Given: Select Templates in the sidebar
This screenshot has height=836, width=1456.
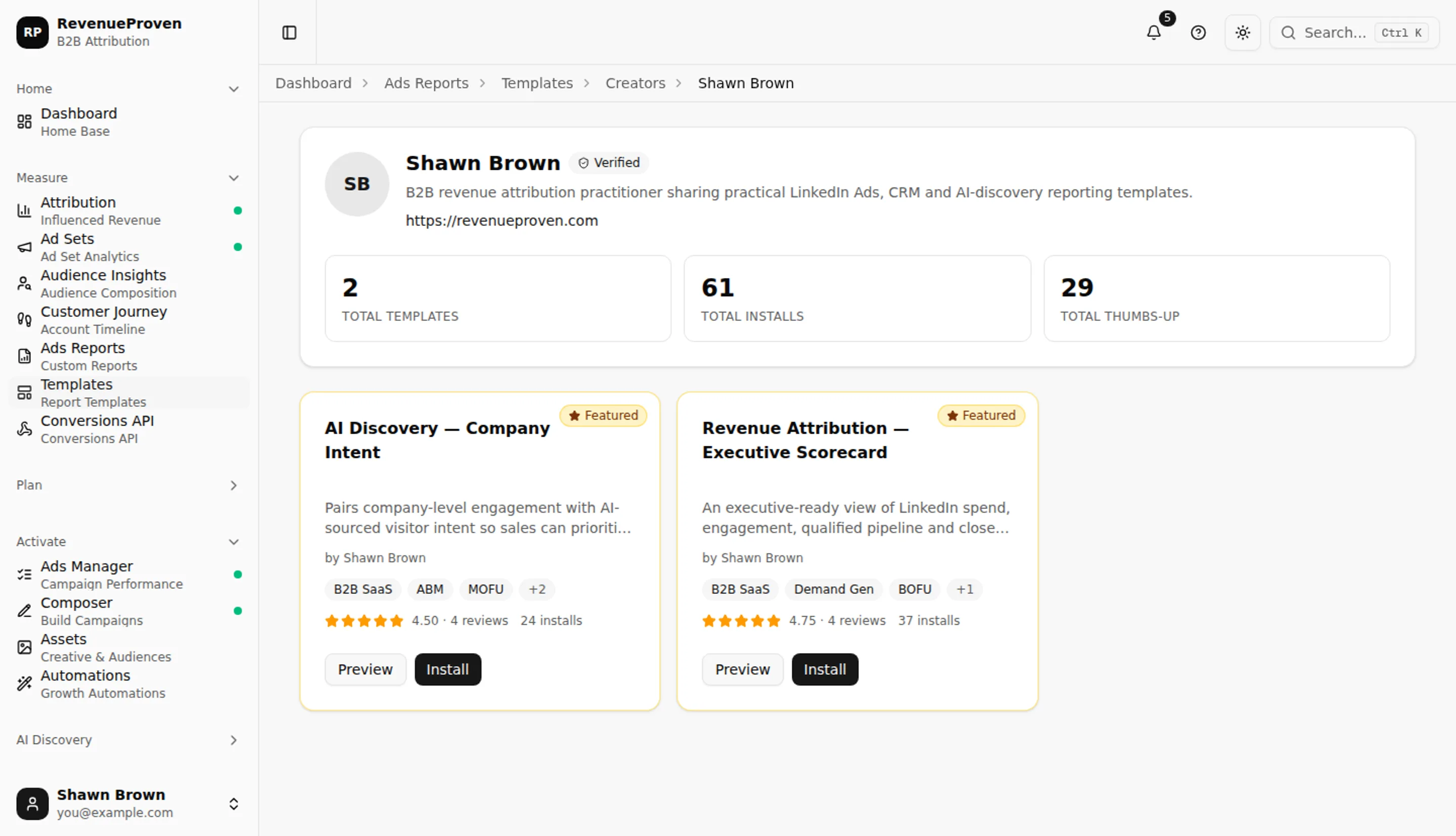Looking at the screenshot, I should [128, 393].
